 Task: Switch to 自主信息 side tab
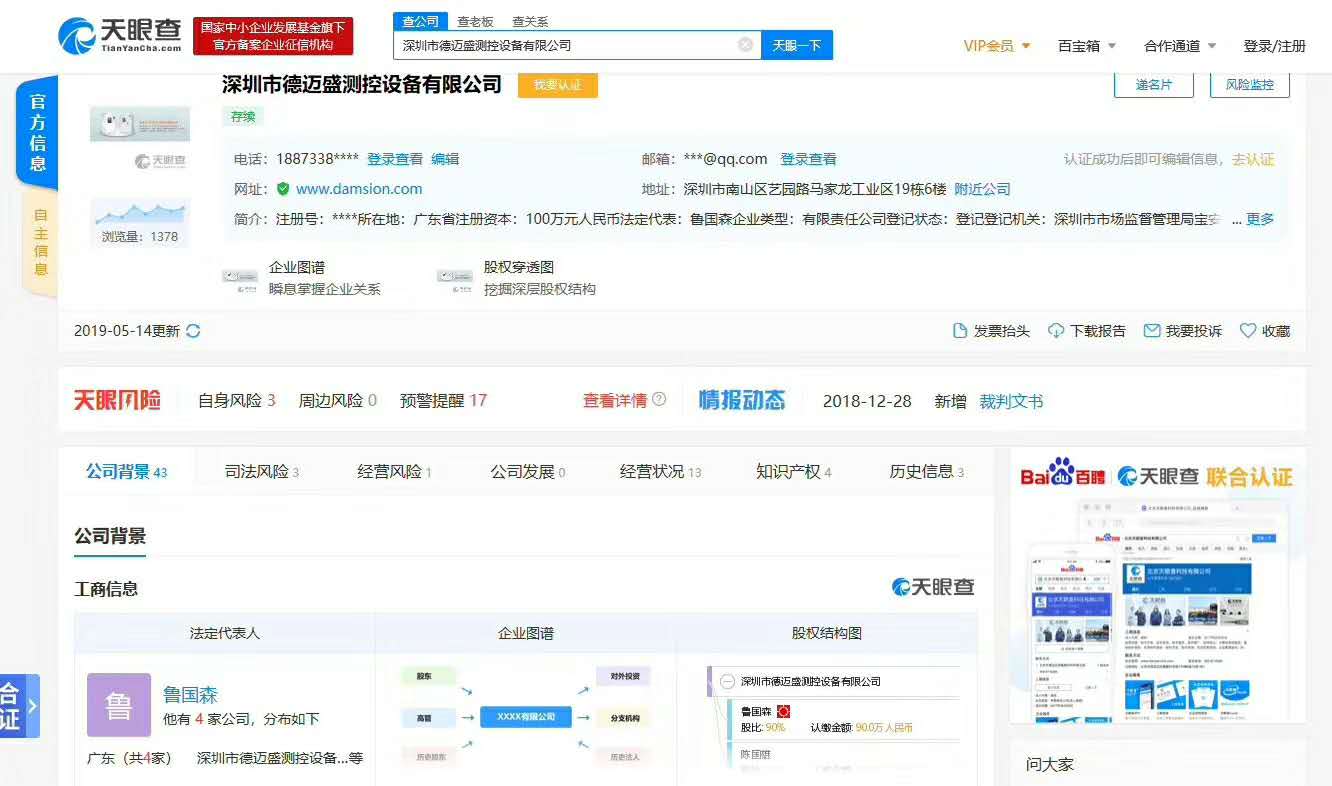[x=40, y=242]
